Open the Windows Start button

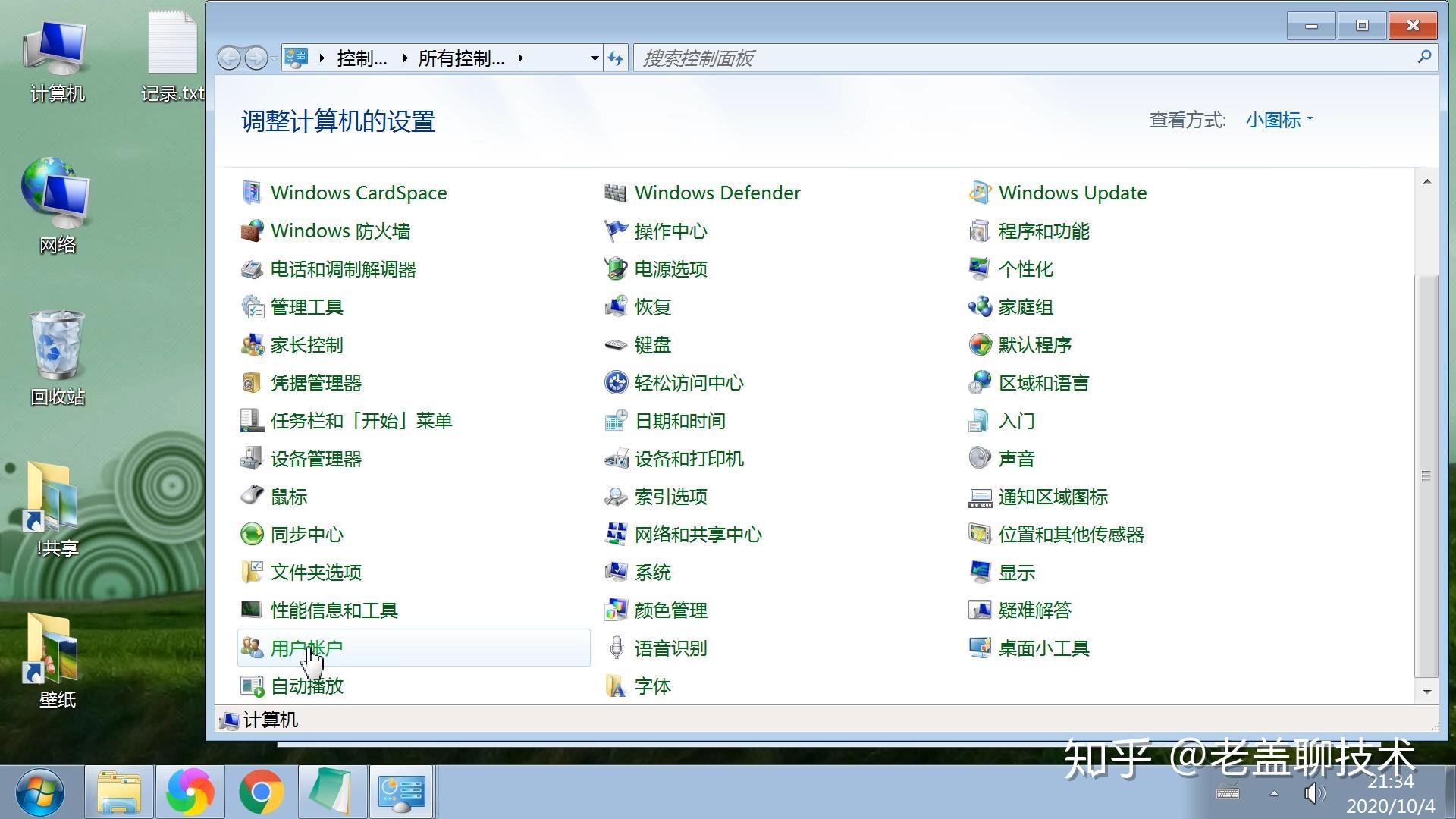pyautogui.click(x=39, y=792)
